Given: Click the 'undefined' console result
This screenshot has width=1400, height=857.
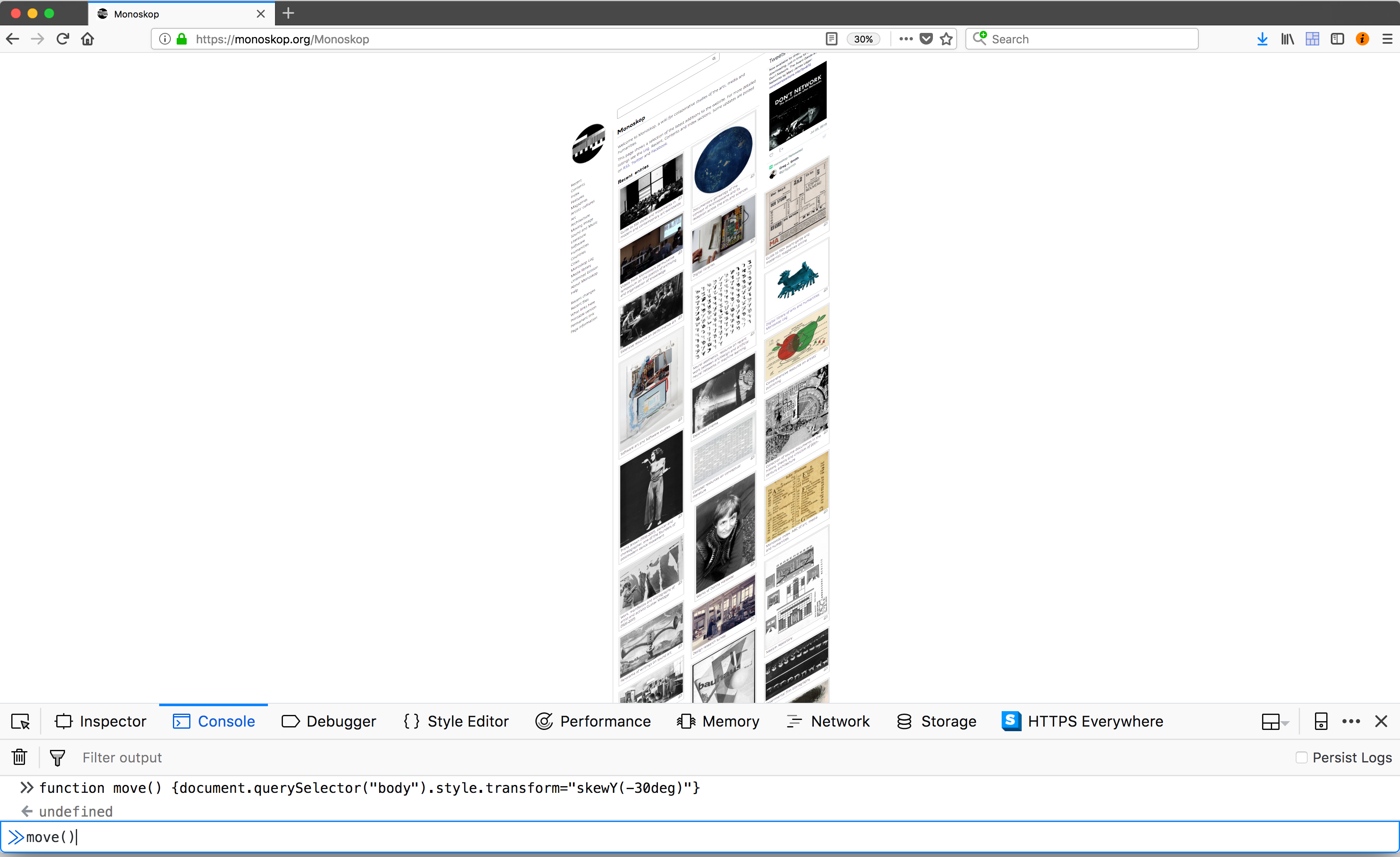Looking at the screenshot, I should pos(75,812).
